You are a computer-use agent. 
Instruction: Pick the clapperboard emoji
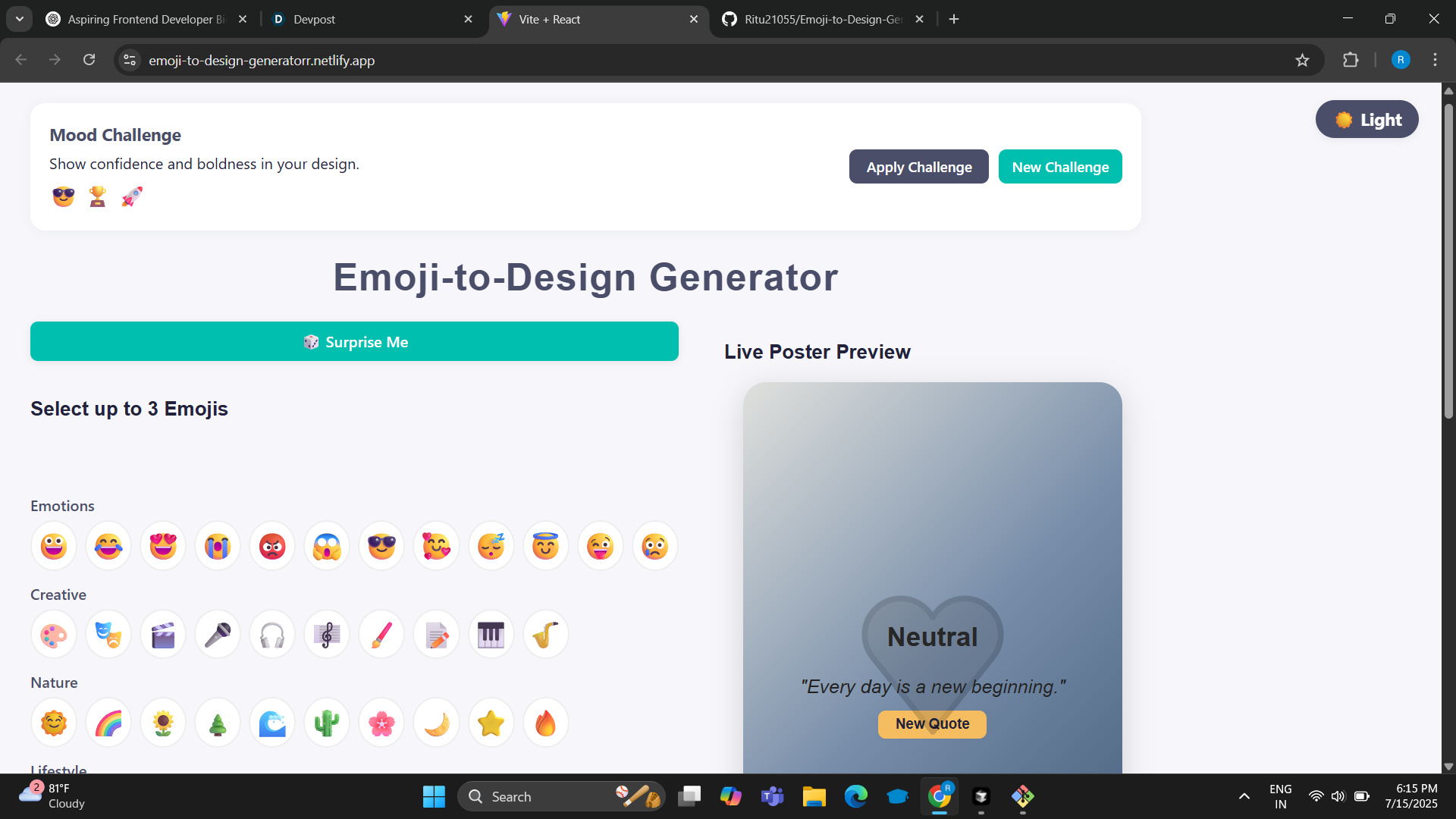[162, 635]
